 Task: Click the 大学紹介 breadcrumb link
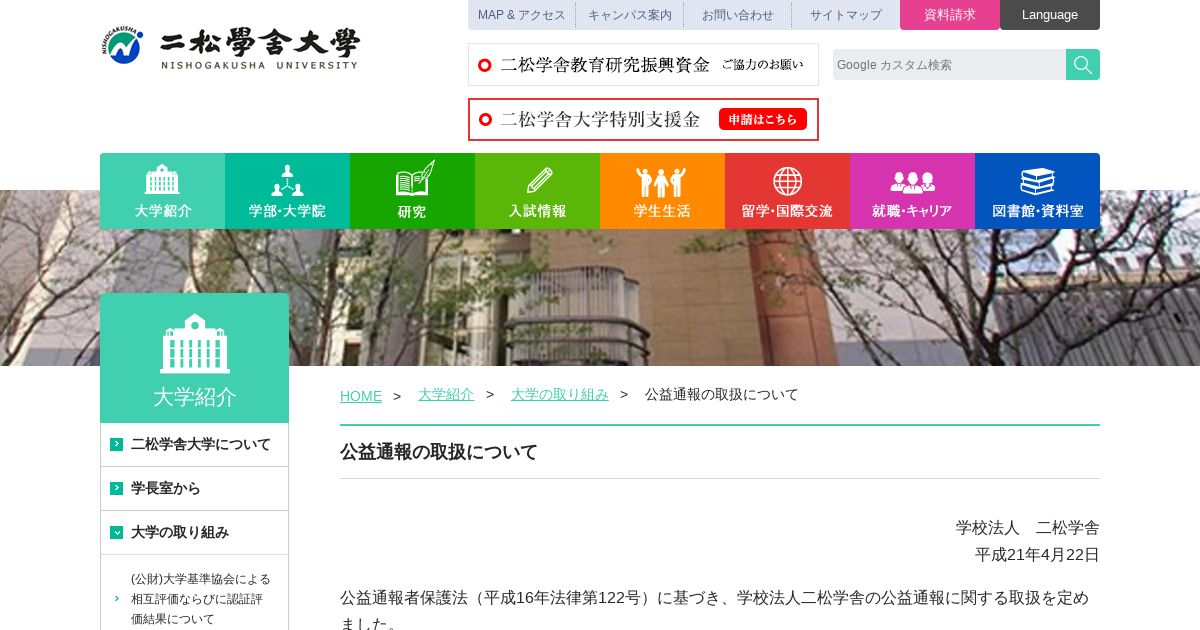coord(446,394)
